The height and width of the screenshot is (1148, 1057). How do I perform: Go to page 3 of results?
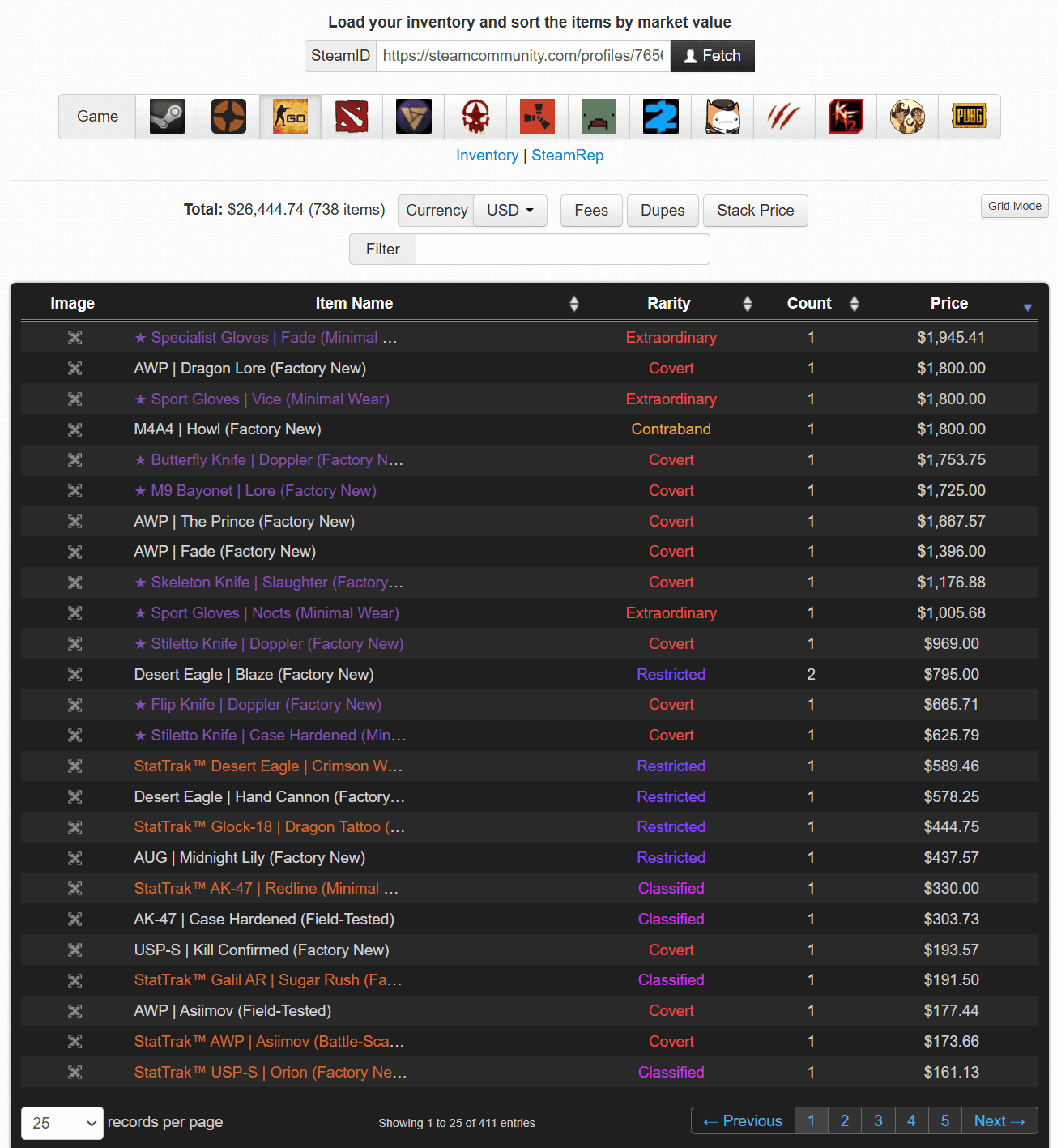[878, 1121]
